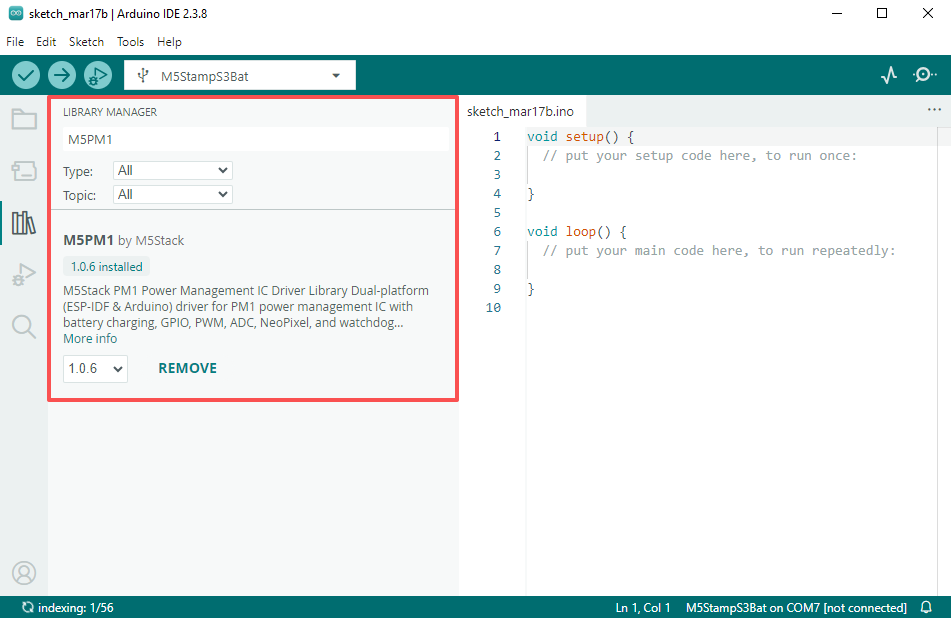Open the Search magnifier sidebar icon

[x=24, y=326]
